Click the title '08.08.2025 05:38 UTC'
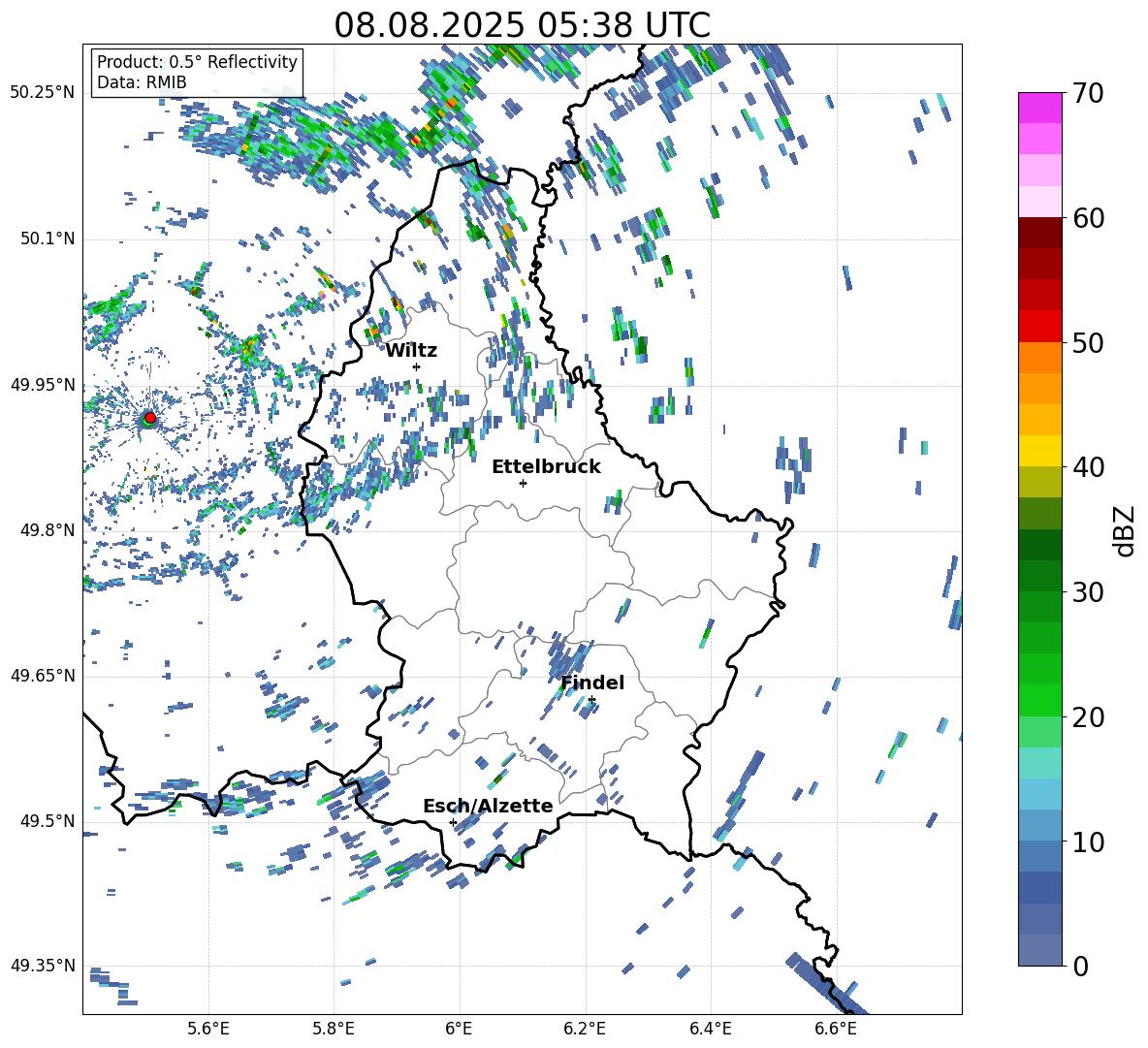This screenshot has height=1048, width=1148. click(522, 25)
